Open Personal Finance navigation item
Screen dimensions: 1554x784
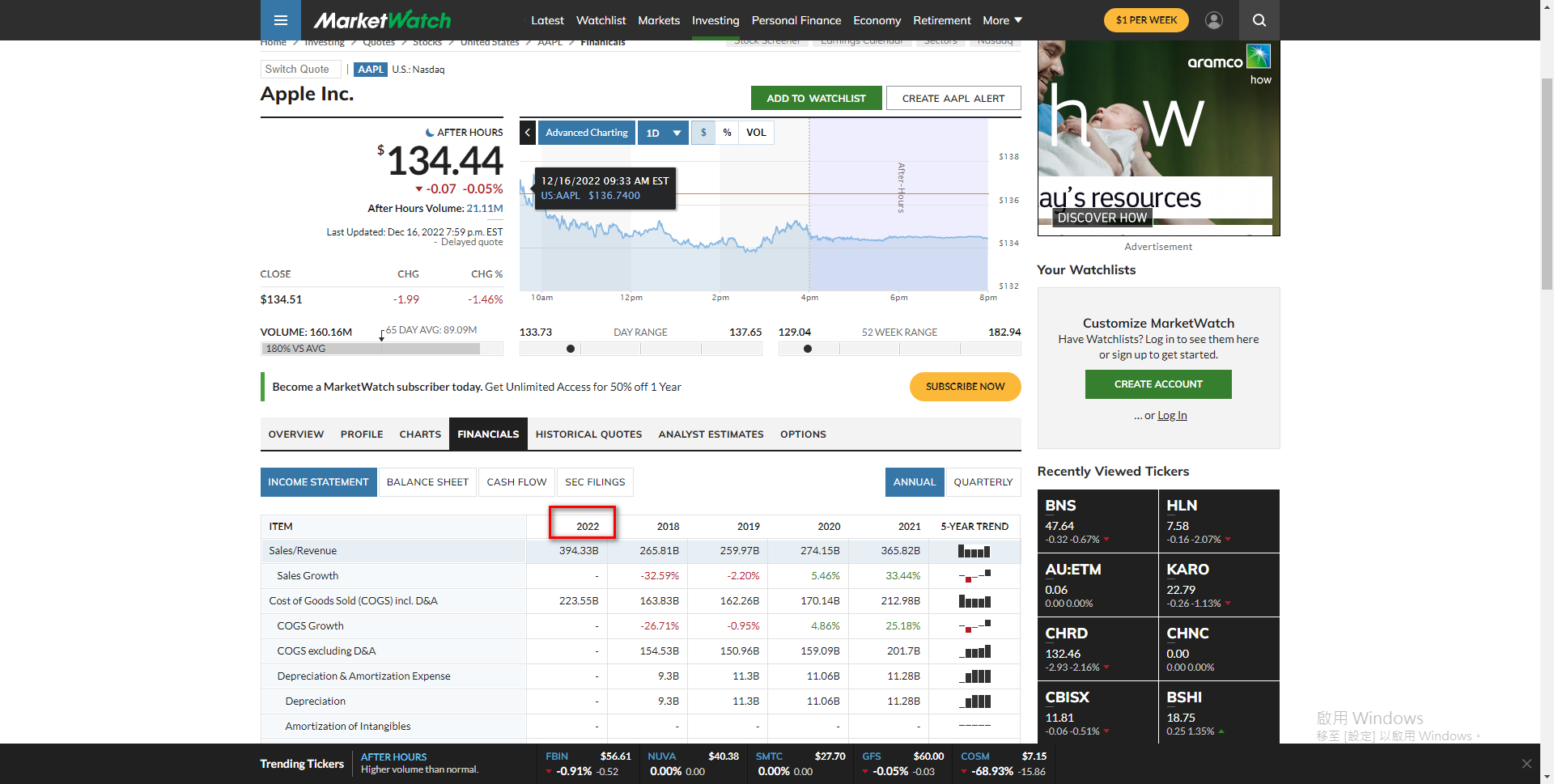pos(796,20)
